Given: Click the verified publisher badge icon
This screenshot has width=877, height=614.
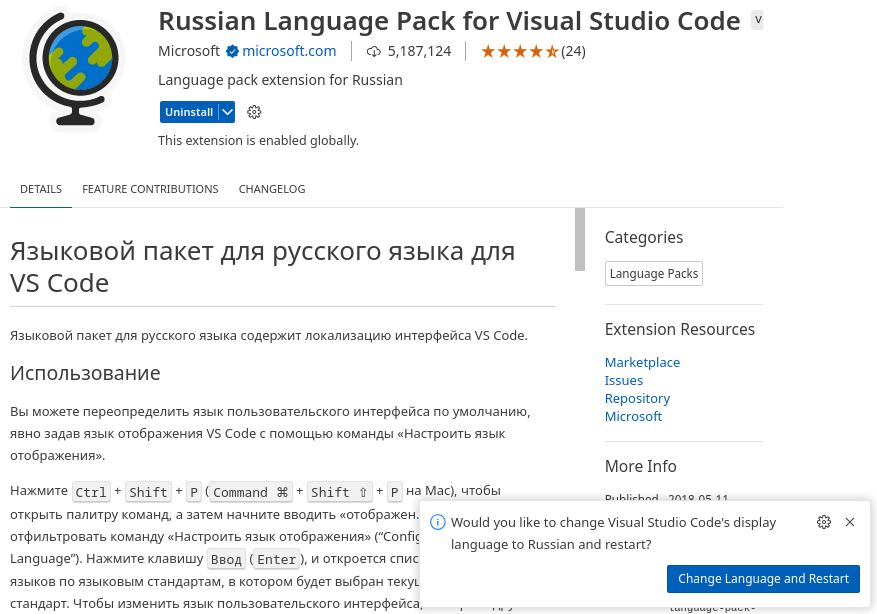Looking at the screenshot, I should pos(232,51).
